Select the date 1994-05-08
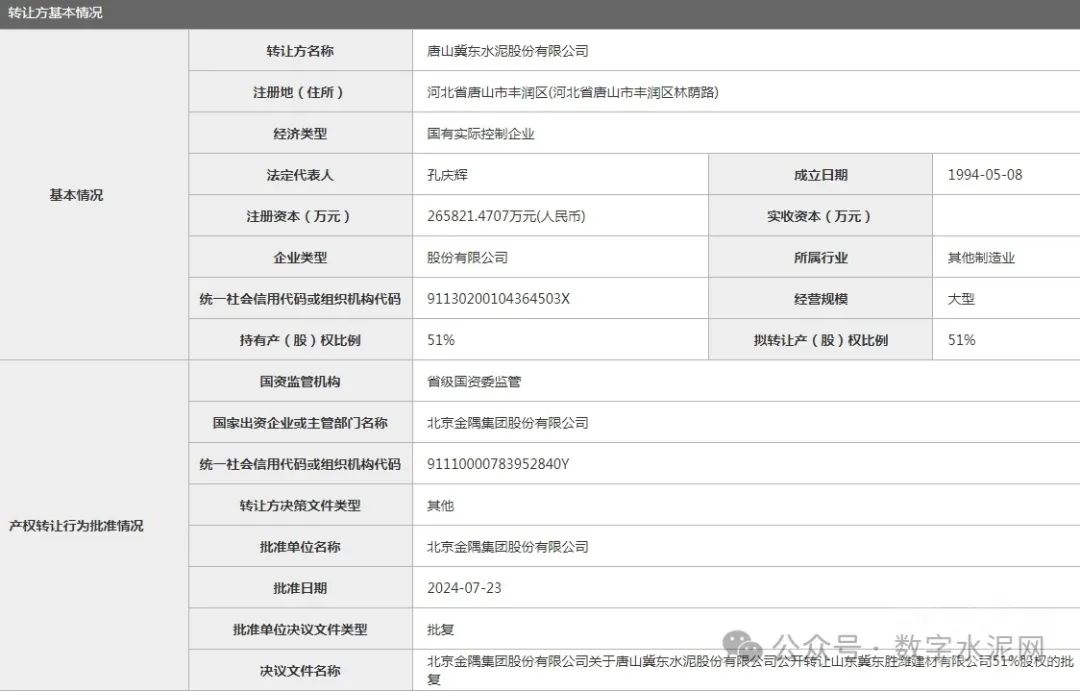Viewport: 1080px width, 691px height. click(985, 175)
